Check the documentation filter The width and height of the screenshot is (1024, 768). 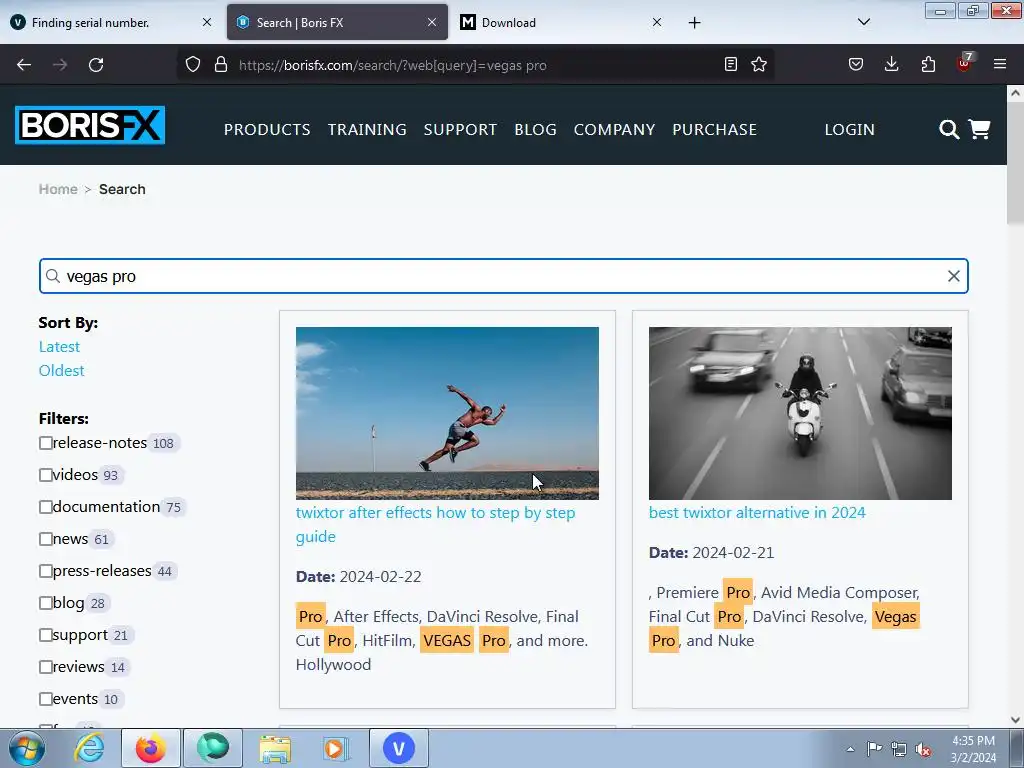click(x=46, y=507)
